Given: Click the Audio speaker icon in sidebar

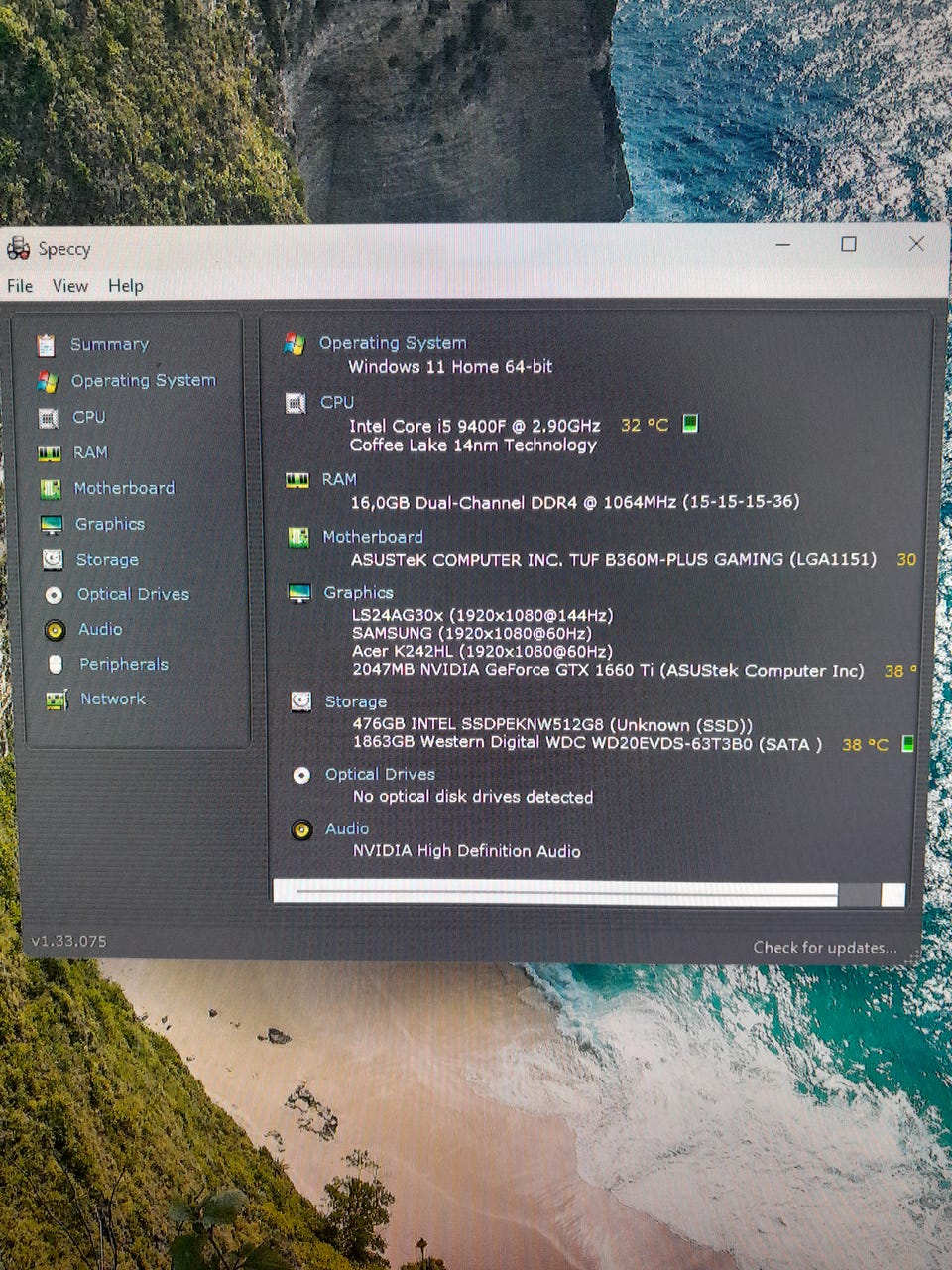Looking at the screenshot, I should pyautogui.click(x=55, y=630).
